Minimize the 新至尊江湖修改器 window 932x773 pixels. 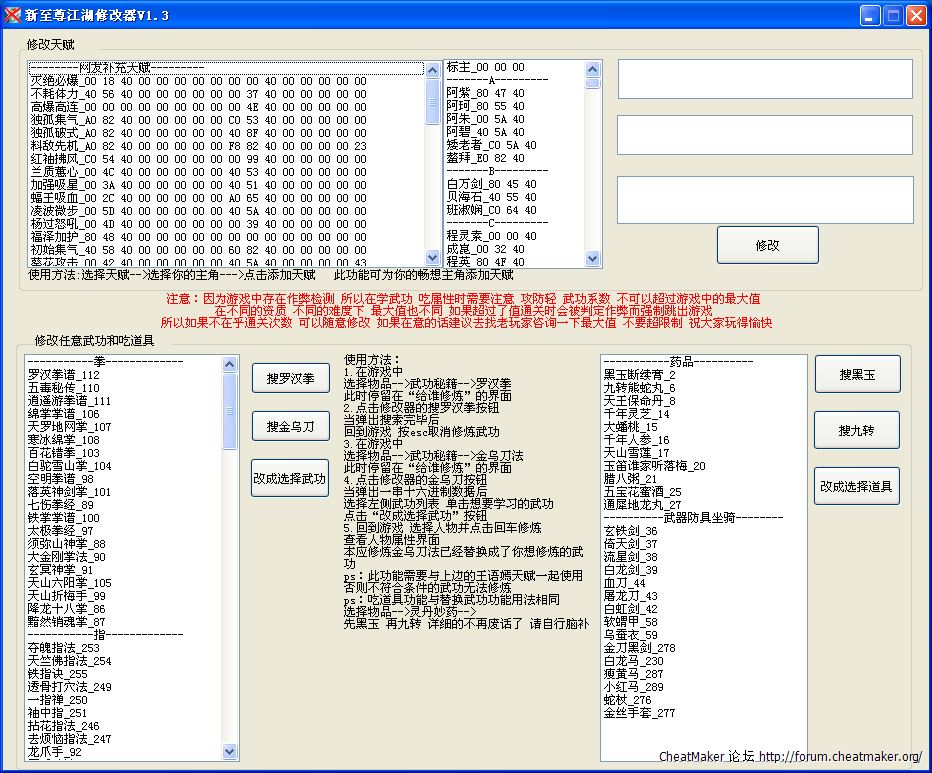(868, 15)
